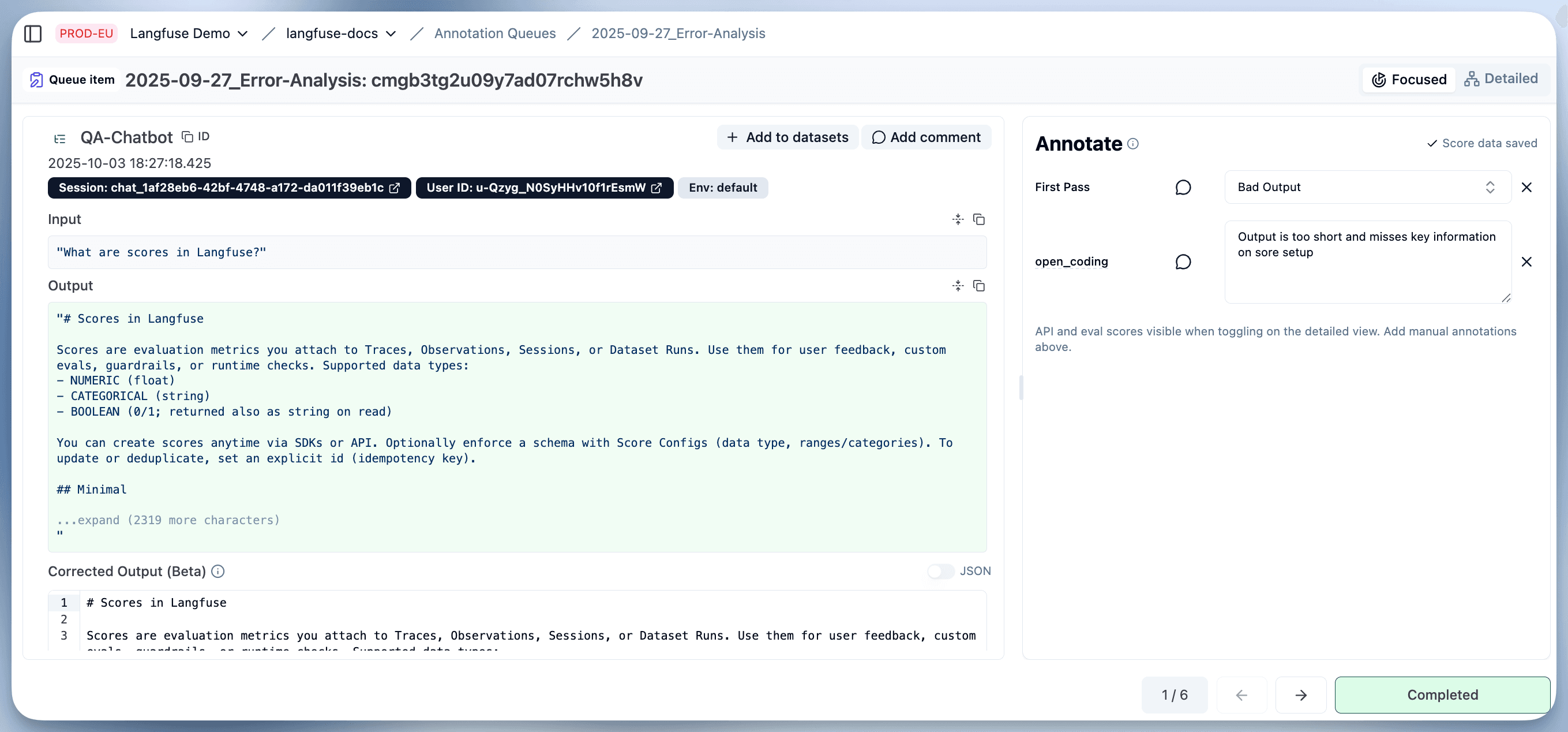Click the queue item title heading
The width and height of the screenshot is (1568, 732).
pyautogui.click(x=384, y=80)
